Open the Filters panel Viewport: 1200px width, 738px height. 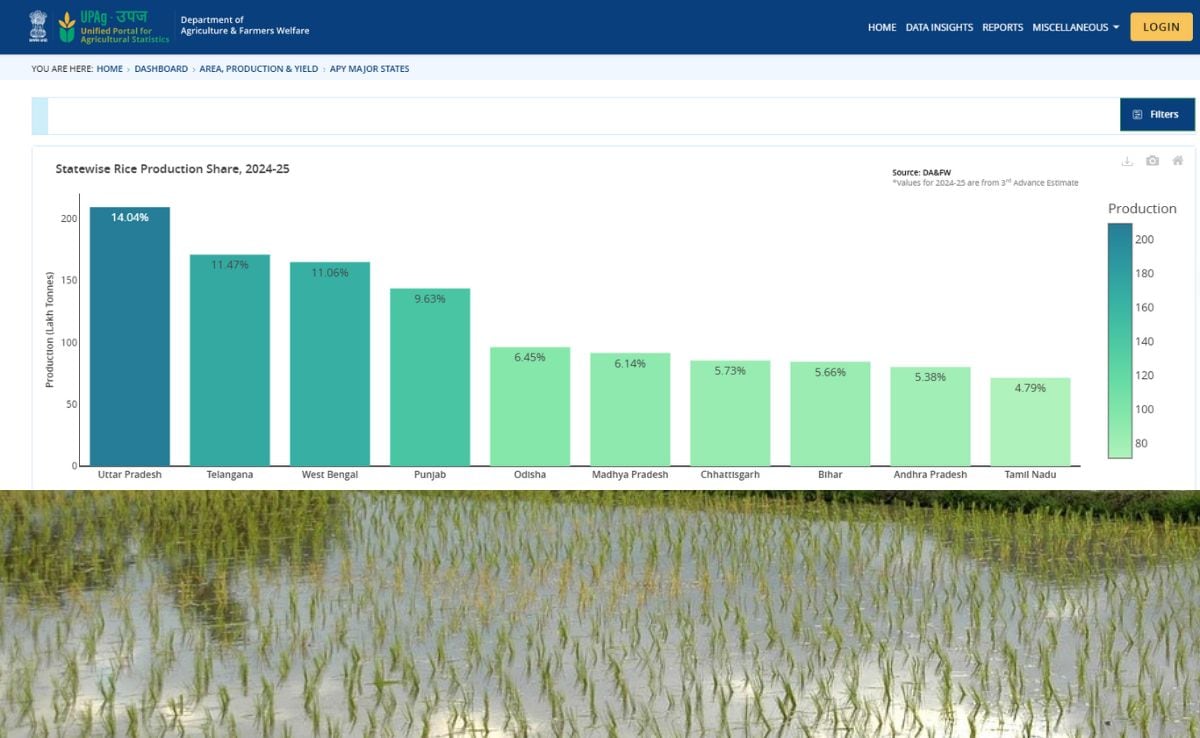click(x=1156, y=115)
